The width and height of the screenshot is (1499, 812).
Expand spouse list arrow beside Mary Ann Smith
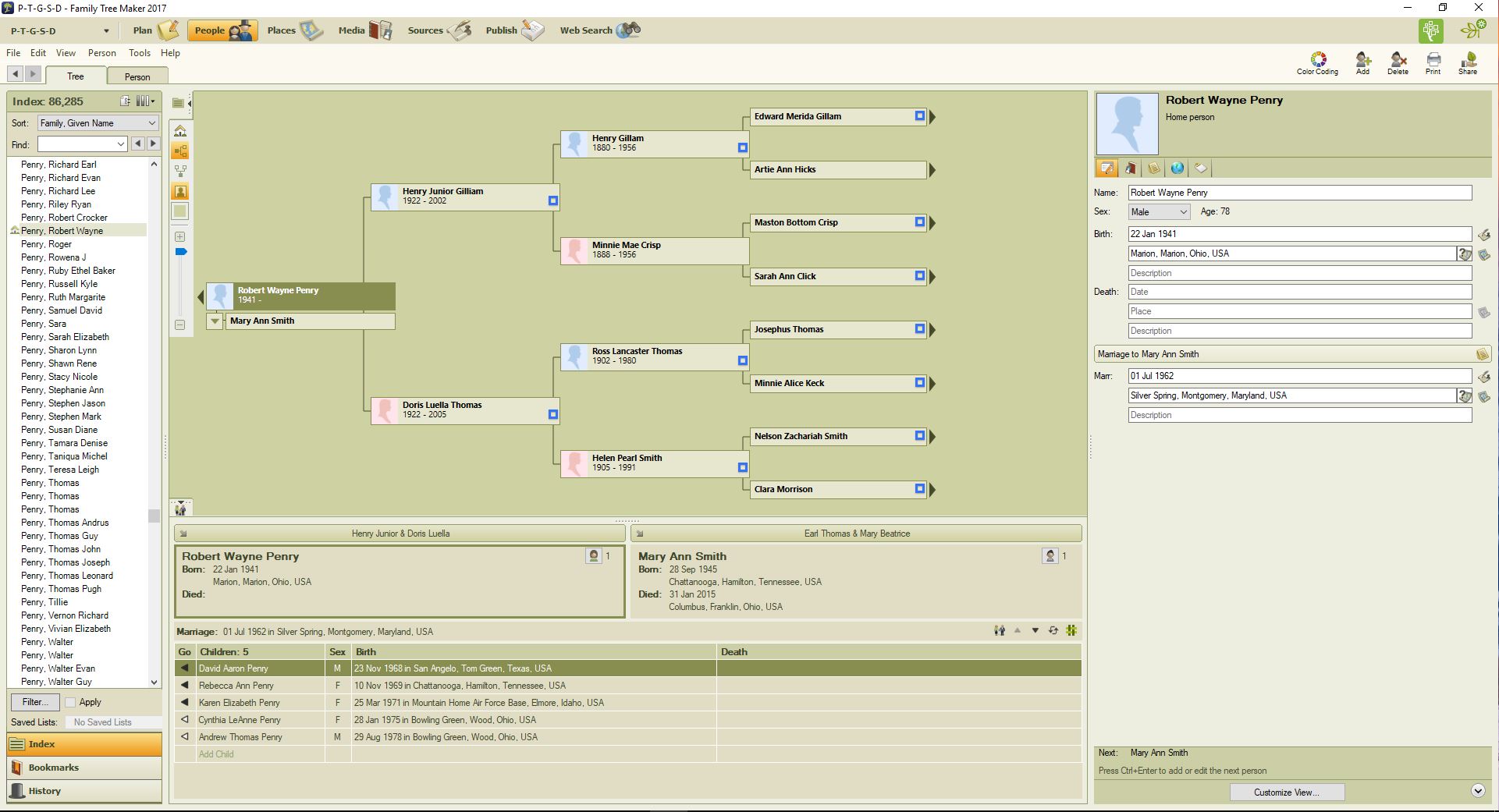tap(215, 321)
